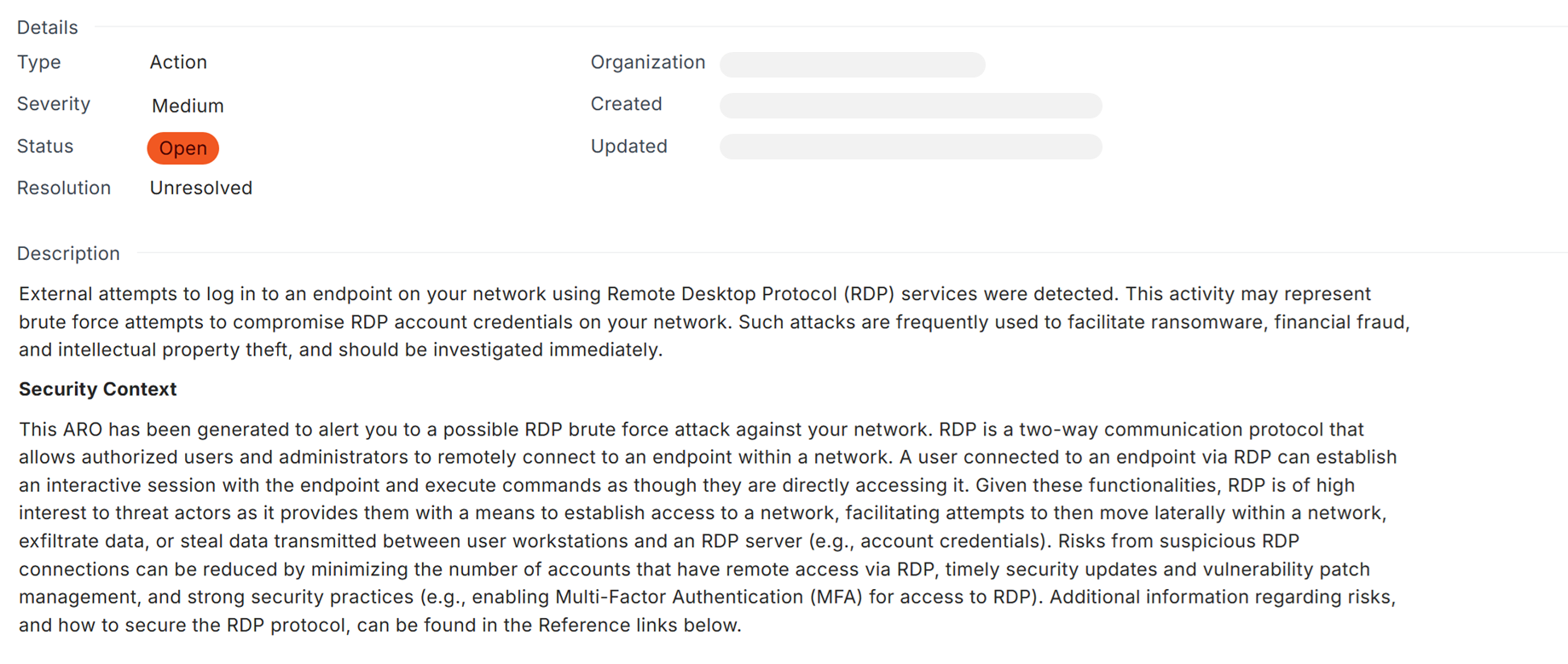Click the Unresolved resolution value

click(x=201, y=188)
